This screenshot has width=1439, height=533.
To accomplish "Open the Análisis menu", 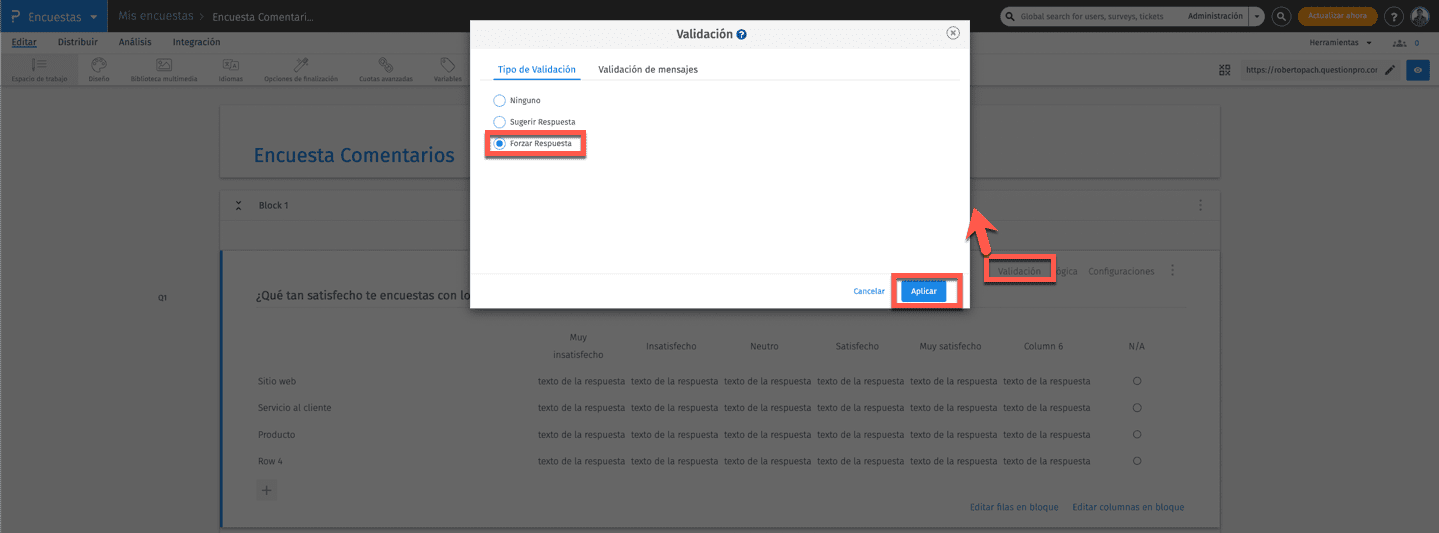I will [135, 42].
